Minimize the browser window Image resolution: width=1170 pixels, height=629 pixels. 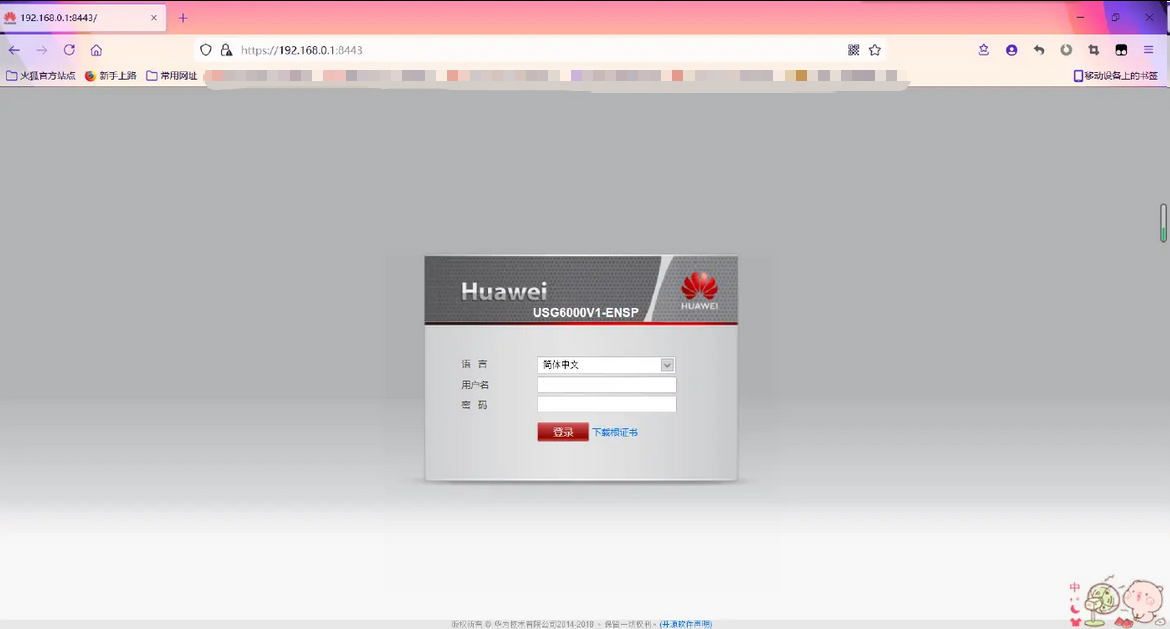point(1080,17)
